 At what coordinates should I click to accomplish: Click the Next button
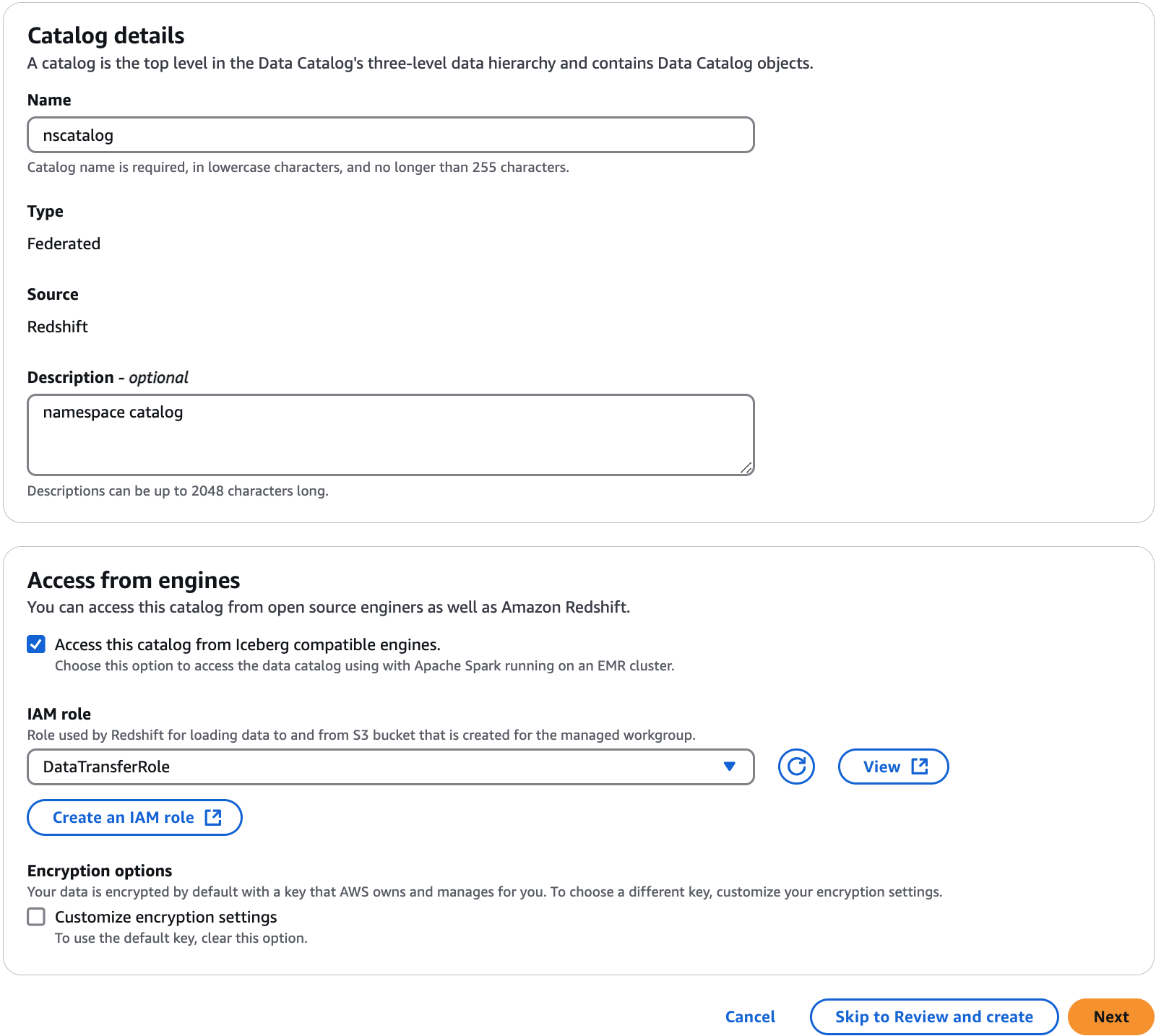(1110, 1016)
